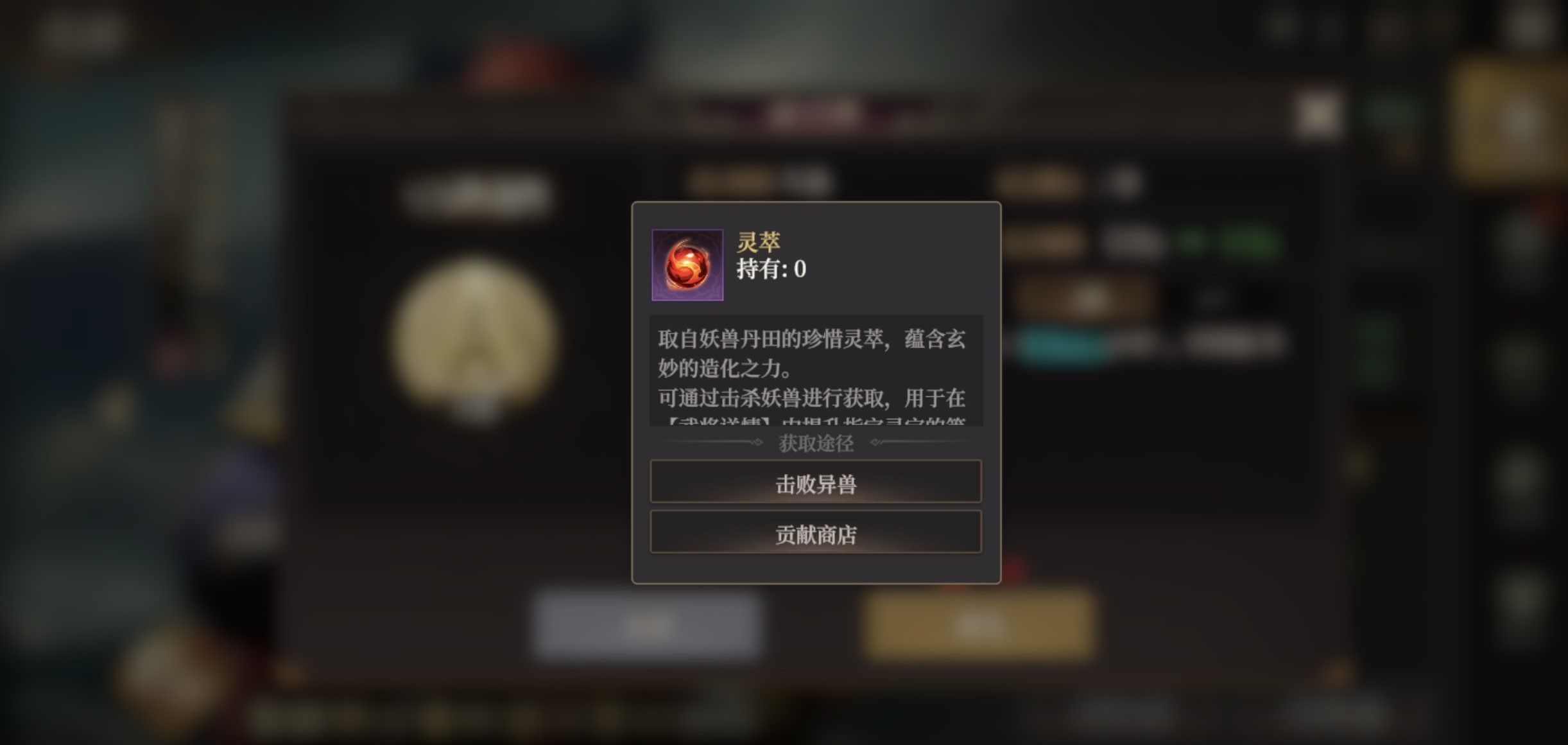Click the 灵萃 item description text box
This screenshot has width=1568, height=745.
tap(816, 370)
